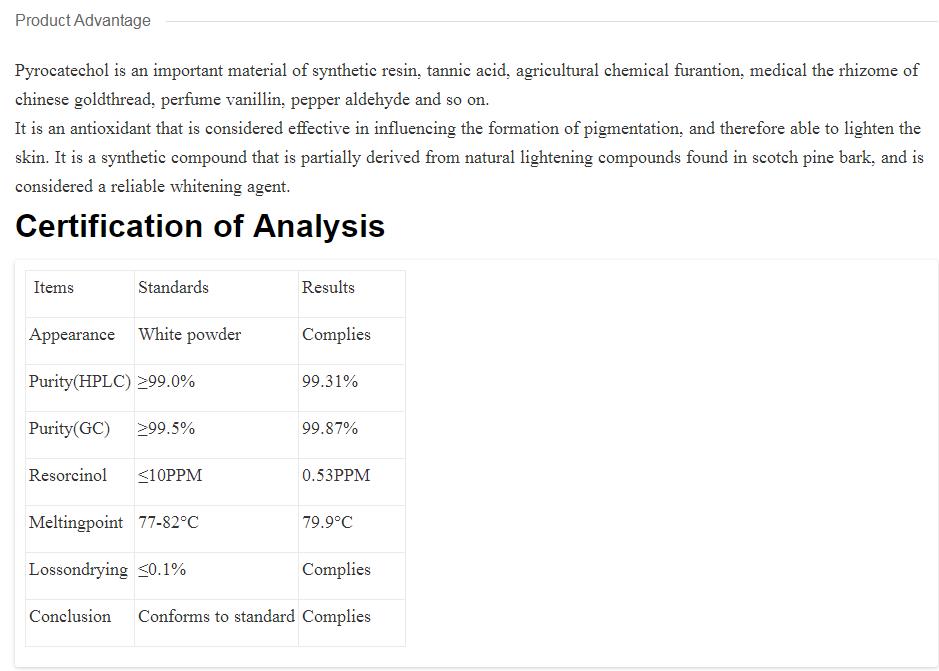Click the Product Advantage section heading
The width and height of the screenshot is (939, 671).
pyautogui.click(x=83, y=20)
